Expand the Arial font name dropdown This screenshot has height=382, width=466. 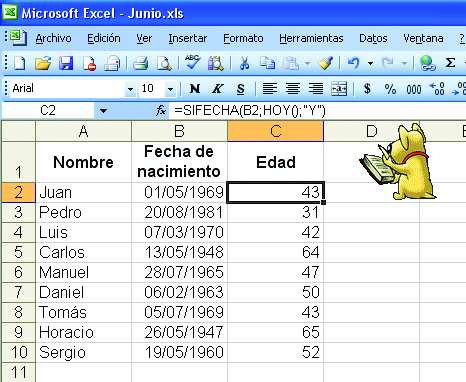pos(130,89)
